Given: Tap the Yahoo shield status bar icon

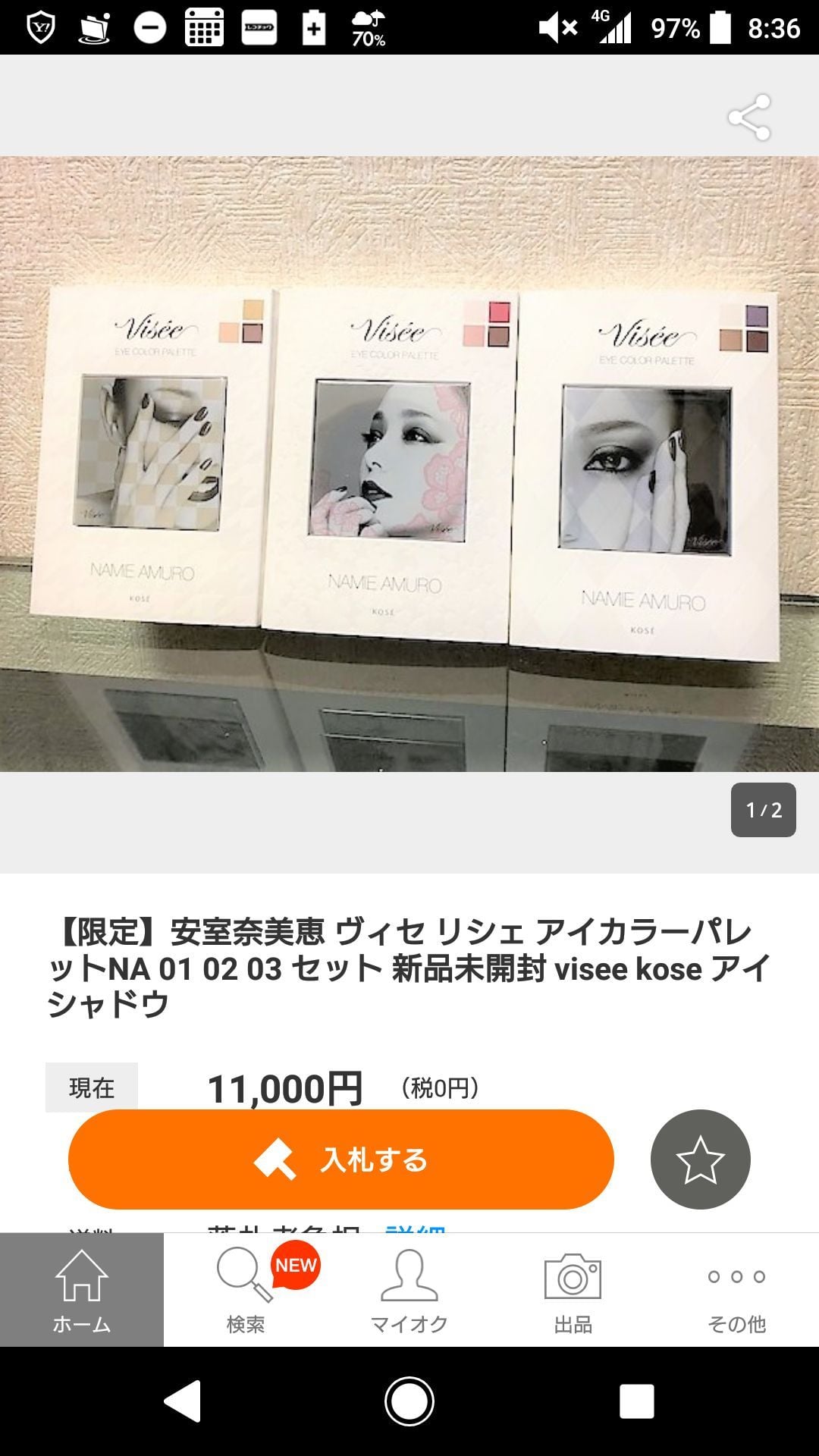Looking at the screenshot, I should pyautogui.click(x=41, y=28).
